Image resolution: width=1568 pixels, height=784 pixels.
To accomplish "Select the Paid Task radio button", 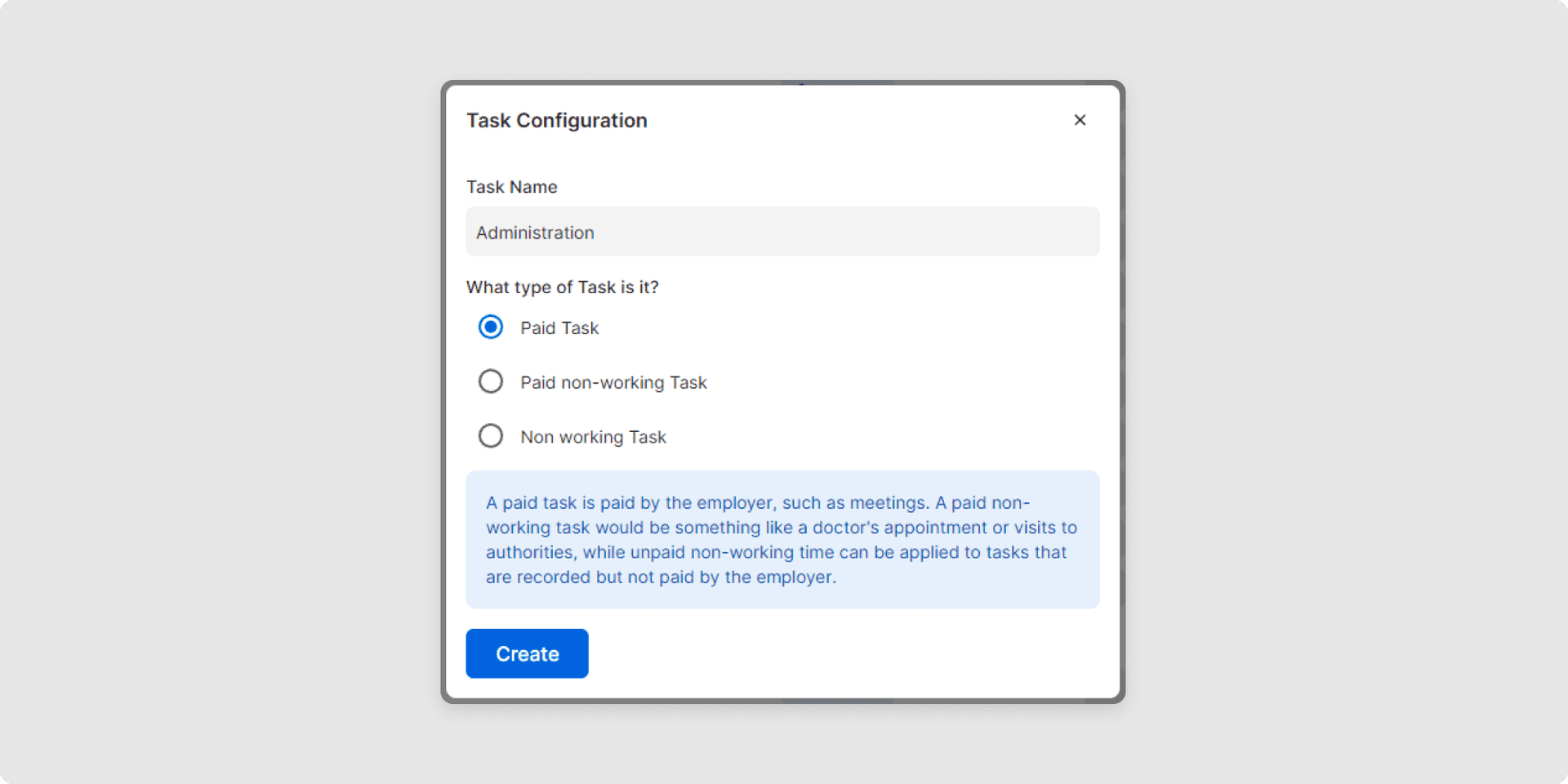I will pyautogui.click(x=491, y=327).
